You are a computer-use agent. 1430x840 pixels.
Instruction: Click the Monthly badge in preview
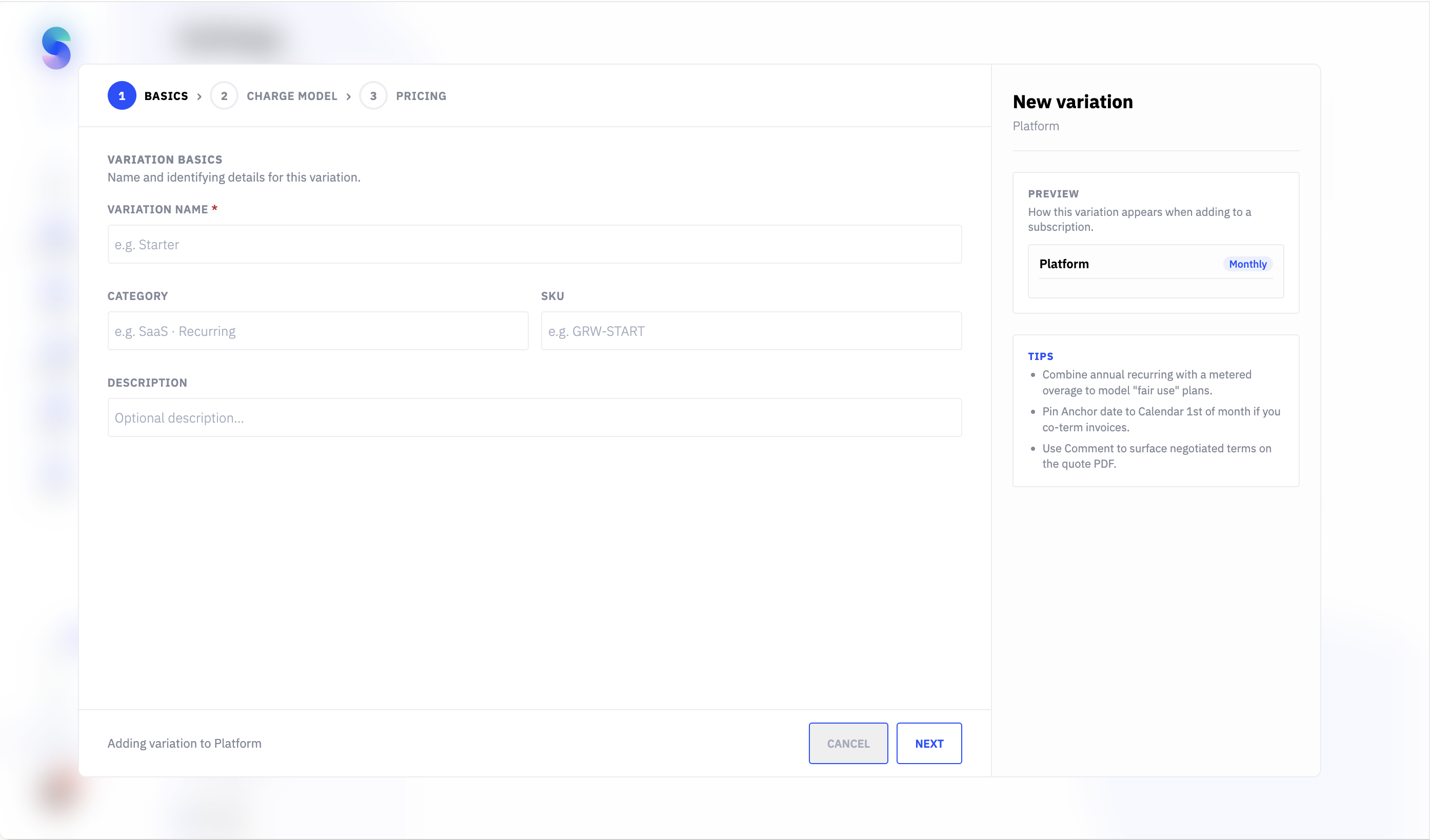(1247, 264)
